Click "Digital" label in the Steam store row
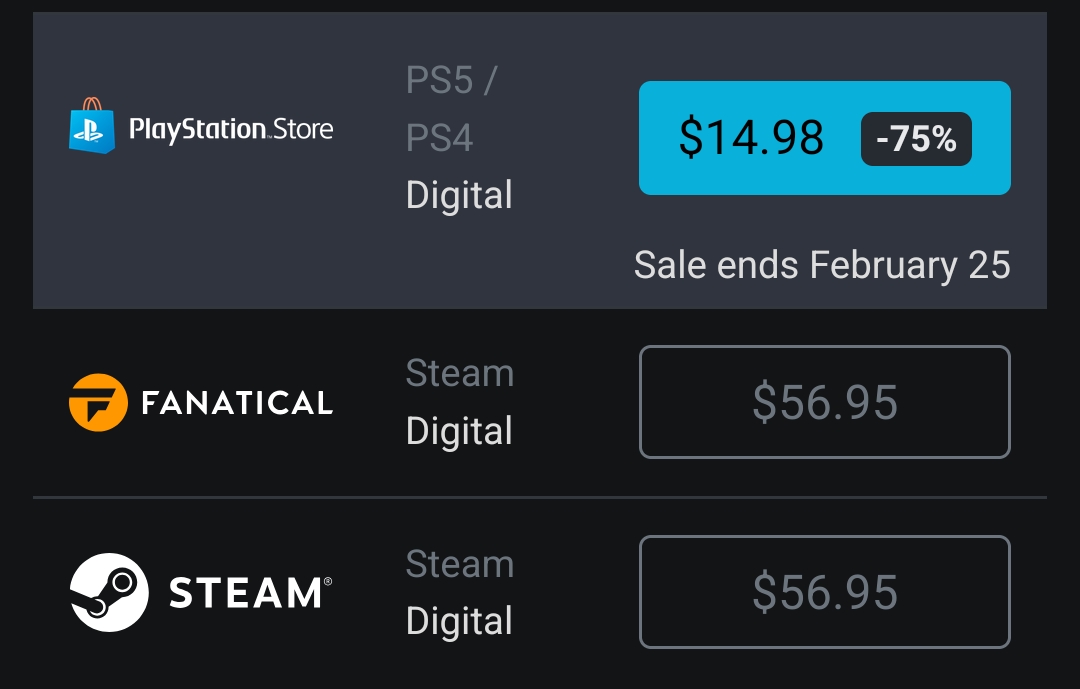1080x689 pixels. 459,621
